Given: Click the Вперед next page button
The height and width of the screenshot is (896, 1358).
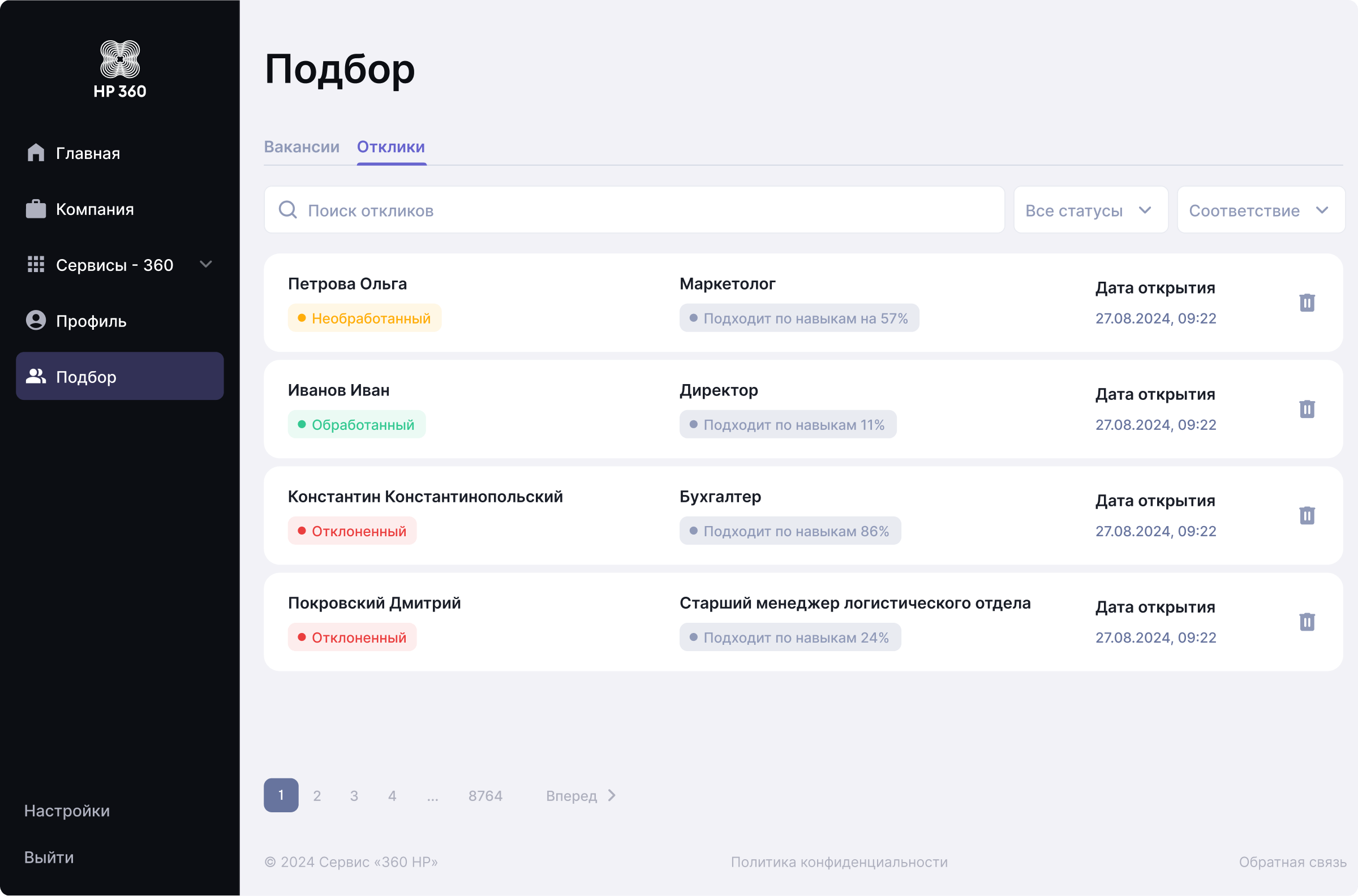Looking at the screenshot, I should [x=581, y=795].
